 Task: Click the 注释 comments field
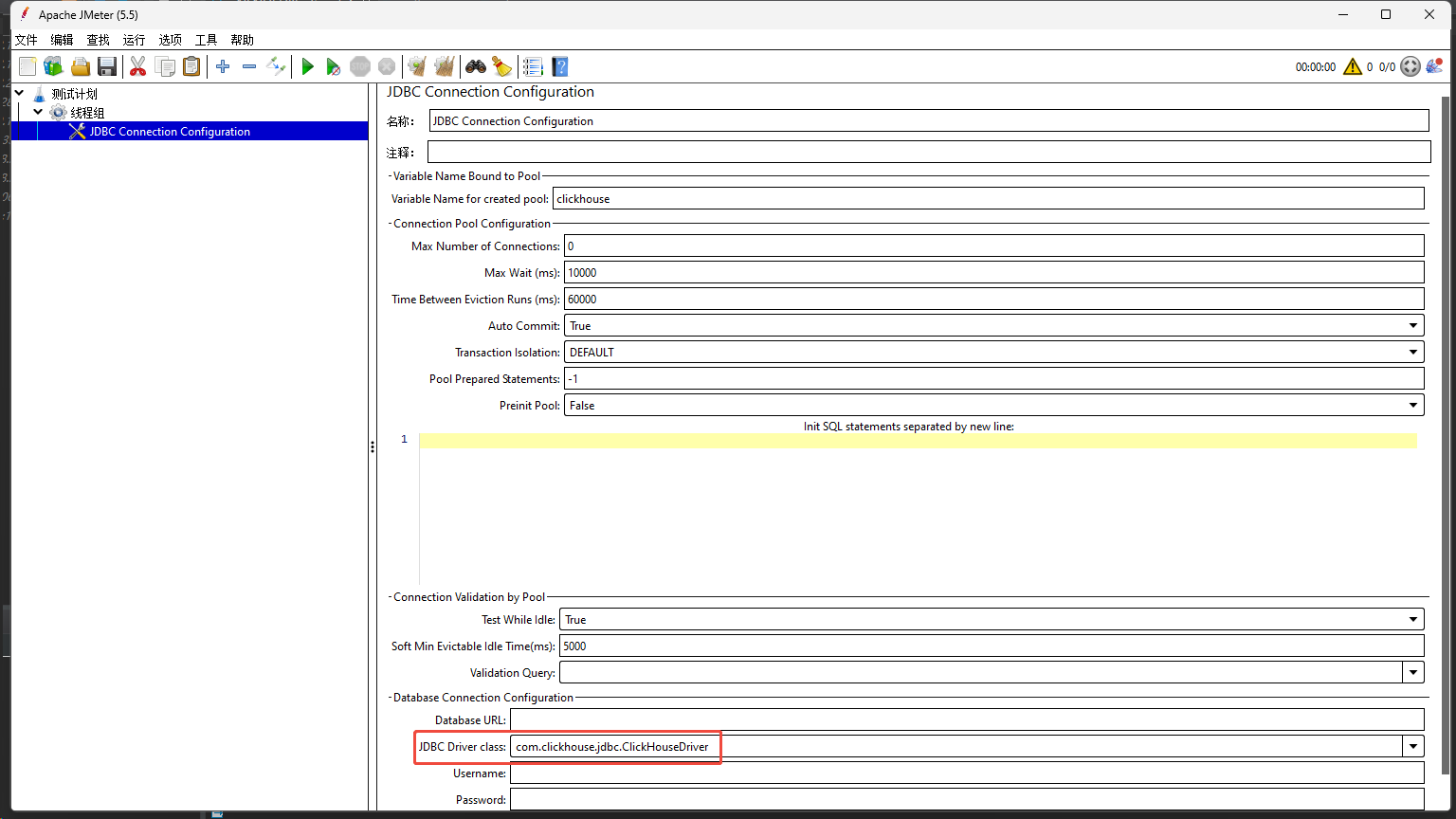(929, 152)
